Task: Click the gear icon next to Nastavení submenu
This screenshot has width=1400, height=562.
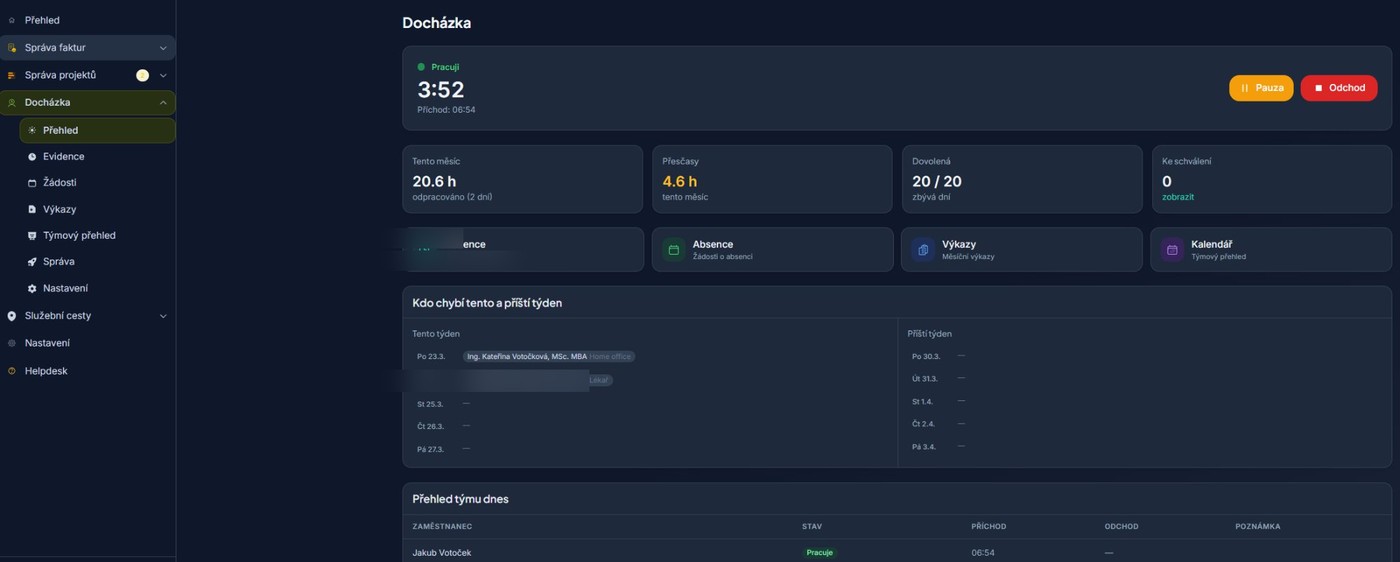Action: tap(32, 289)
